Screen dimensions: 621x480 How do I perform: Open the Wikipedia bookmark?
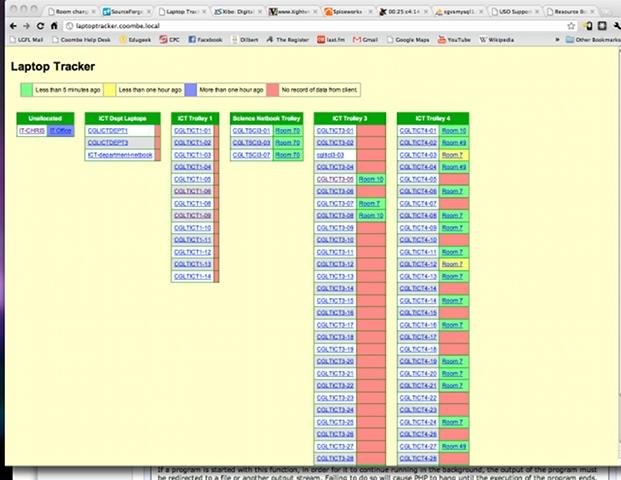497,40
